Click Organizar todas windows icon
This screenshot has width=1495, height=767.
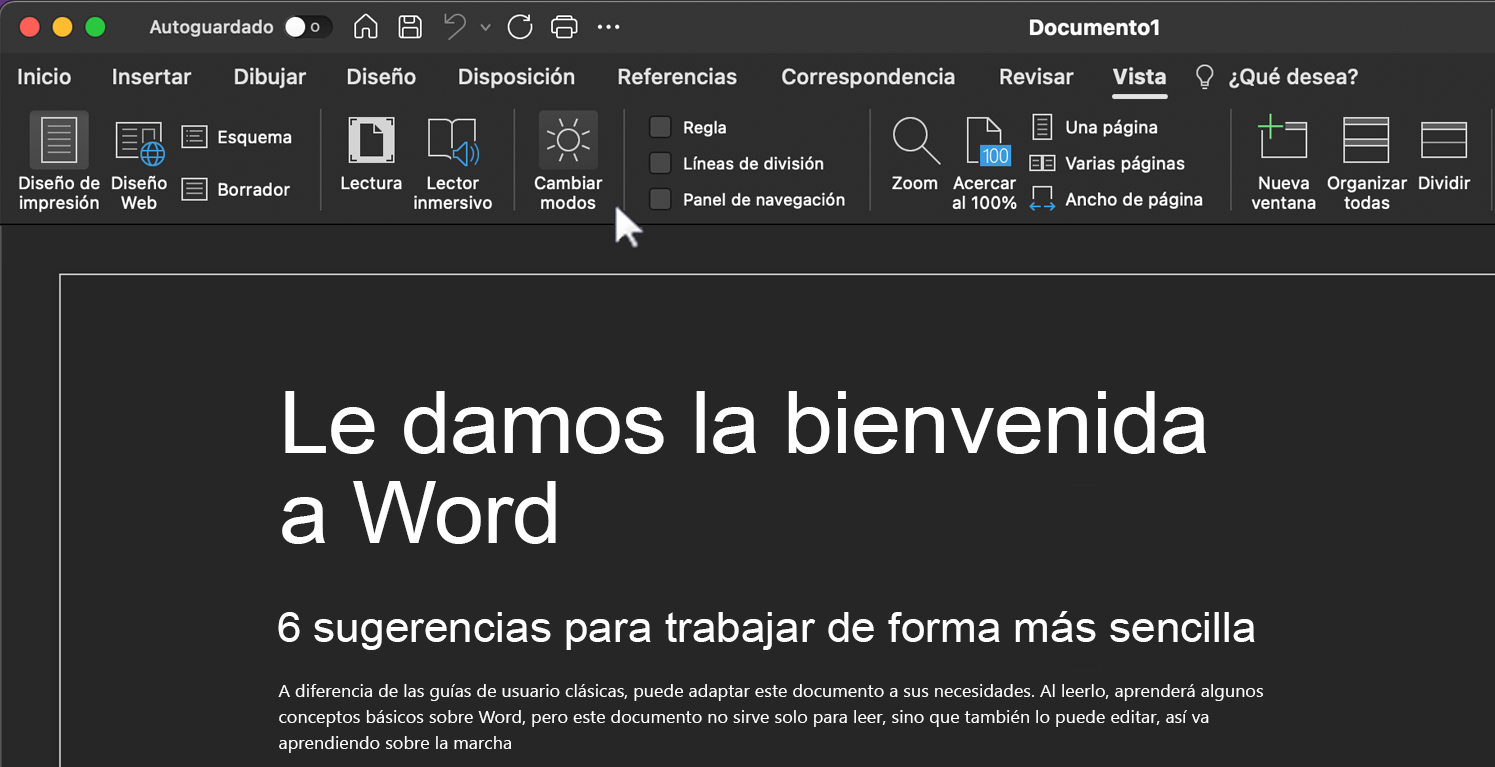(1367, 164)
